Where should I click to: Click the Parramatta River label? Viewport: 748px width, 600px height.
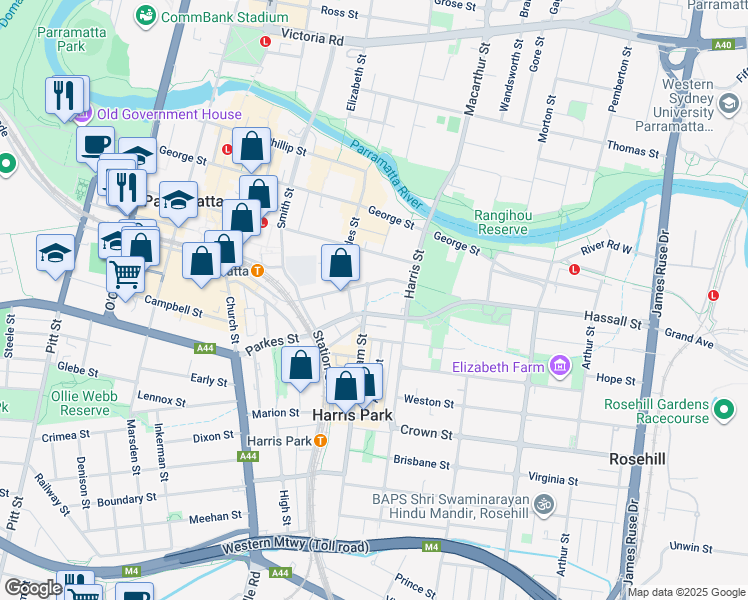click(x=386, y=175)
